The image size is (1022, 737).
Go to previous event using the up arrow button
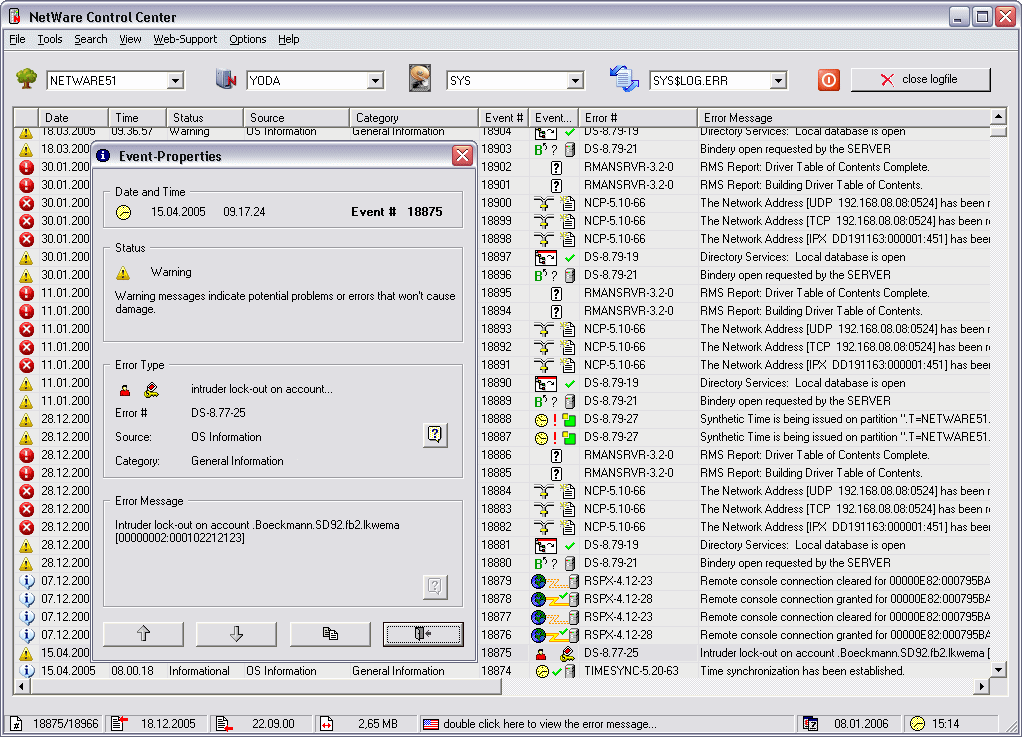pyautogui.click(x=141, y=633)
